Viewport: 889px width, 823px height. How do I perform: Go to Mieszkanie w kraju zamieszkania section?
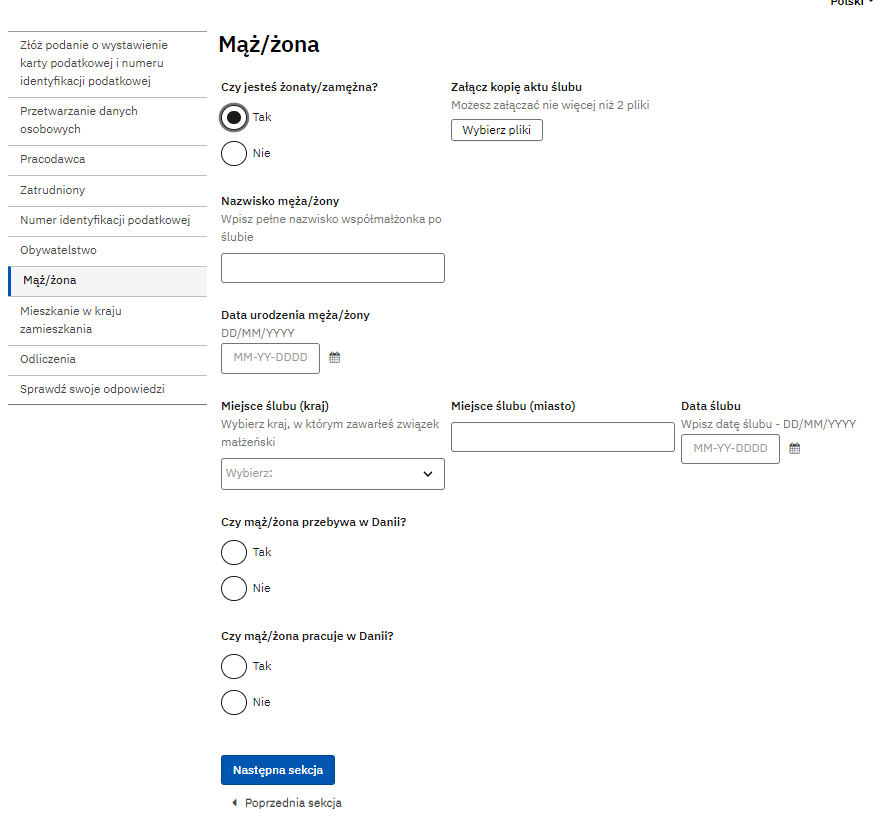(108, 320)
